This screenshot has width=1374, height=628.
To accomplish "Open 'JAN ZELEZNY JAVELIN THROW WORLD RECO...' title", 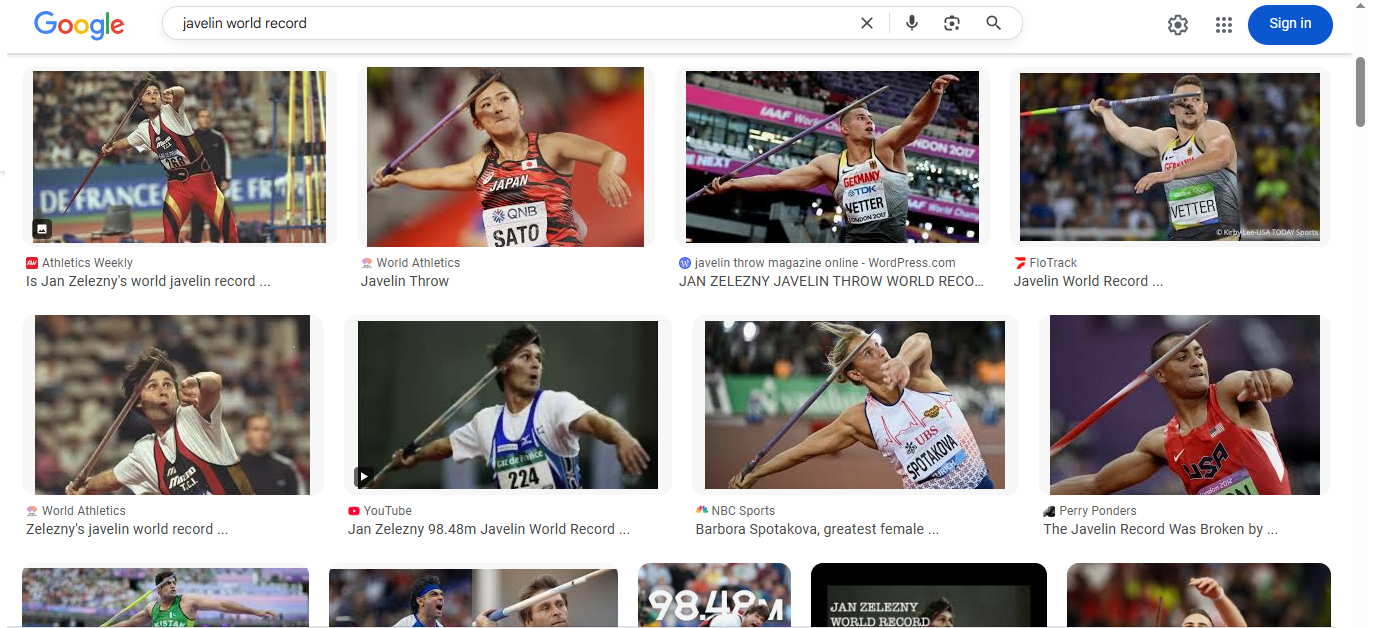I will click(x=831, y=281).
